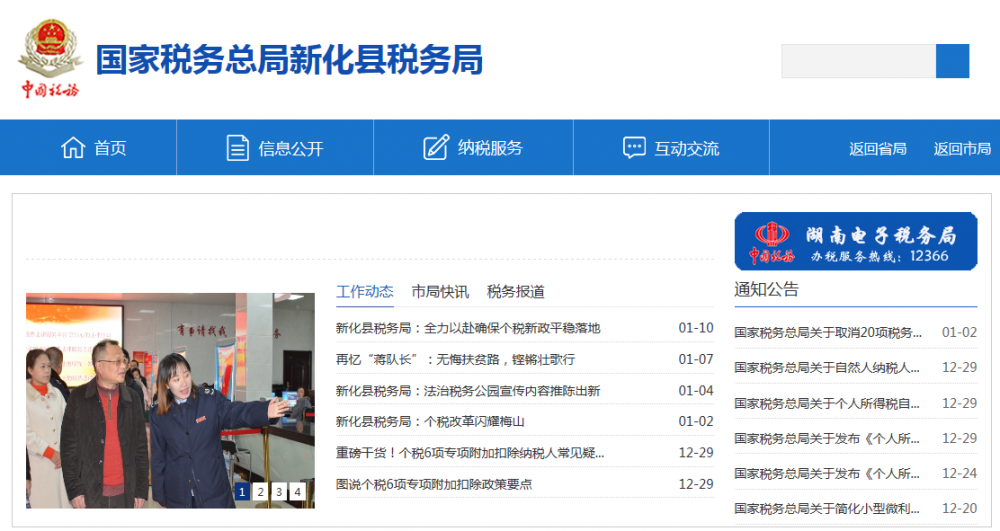
Task: Open notice 国家税务总局关于简化小型微利
Action: pos(827,508)
